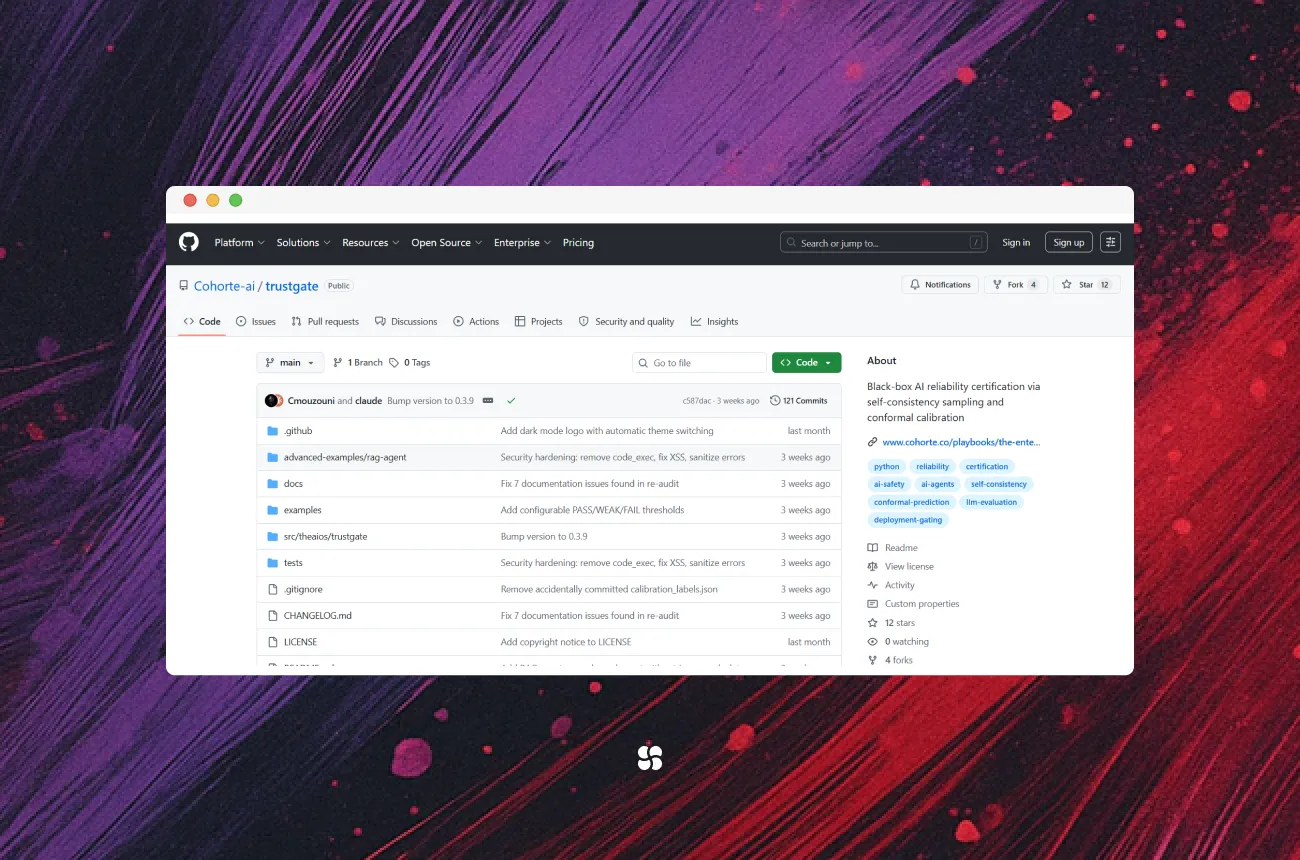
Task: Click the ai-safety topic tag
Action: coord(889,484)
